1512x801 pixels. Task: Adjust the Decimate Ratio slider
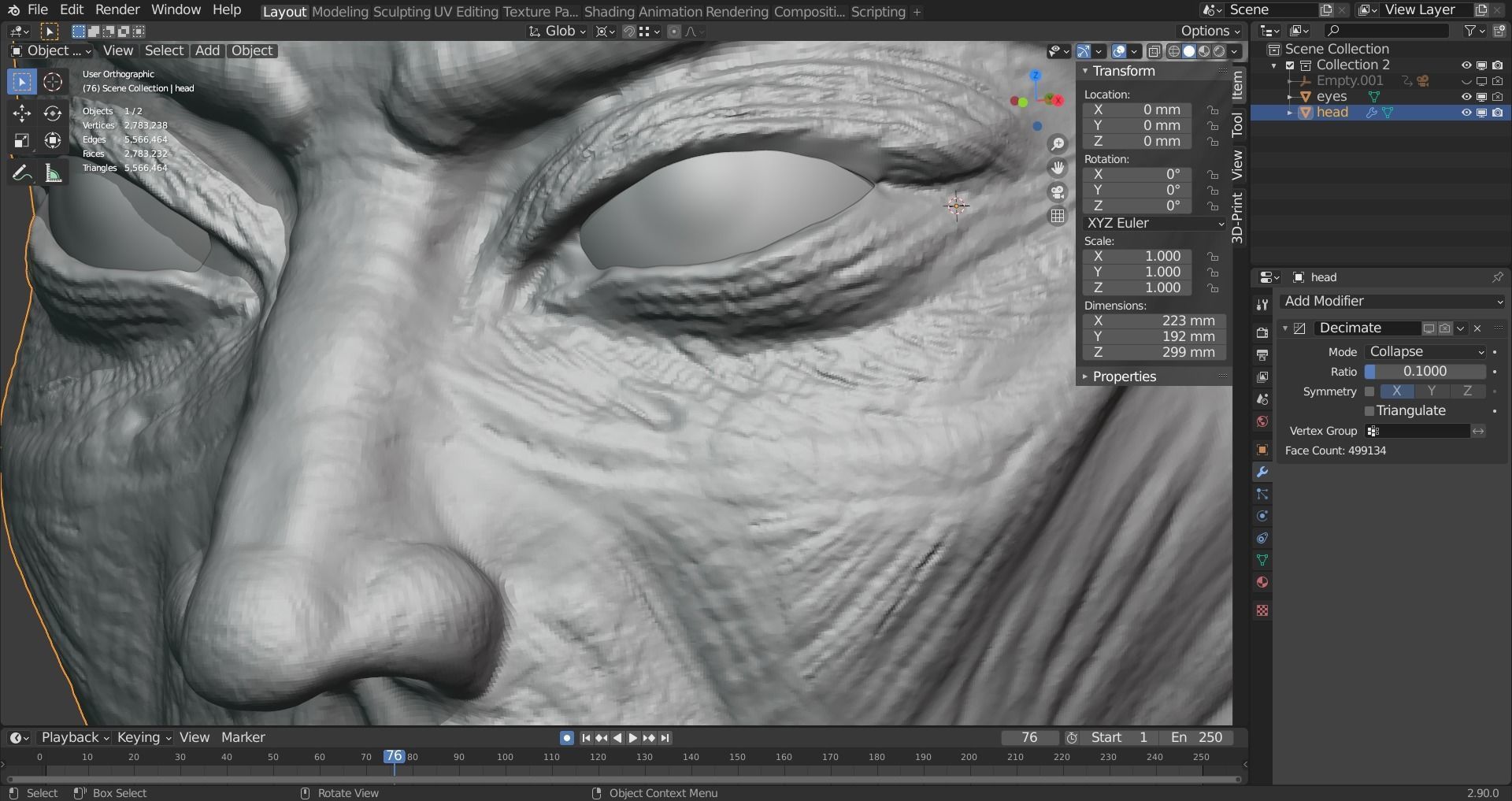click(1425, 372)
